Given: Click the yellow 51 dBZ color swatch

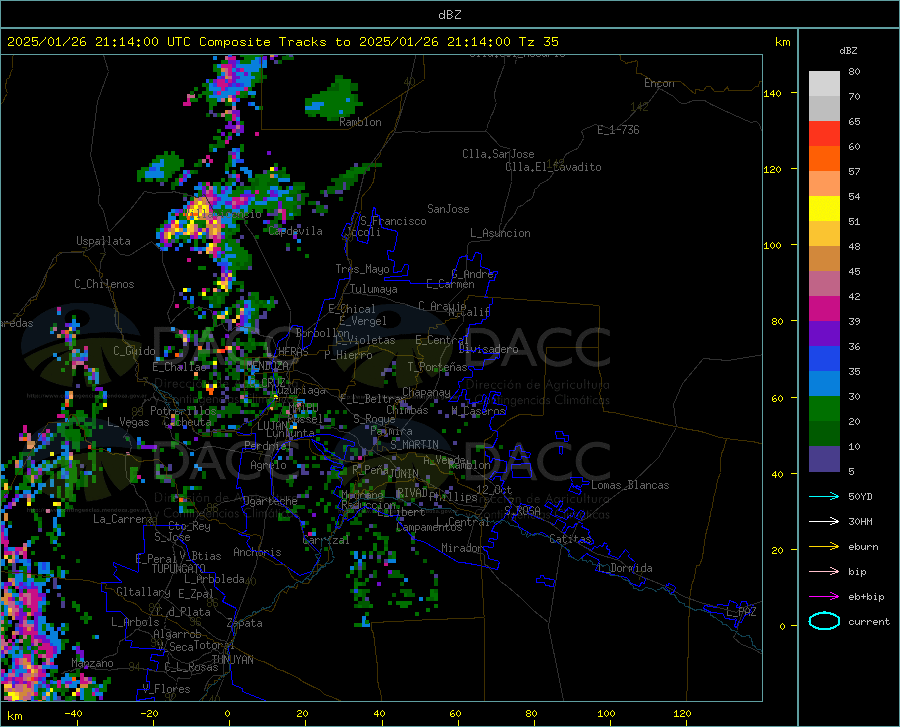Looking at the screenshot, I should [x=824, y=208].
